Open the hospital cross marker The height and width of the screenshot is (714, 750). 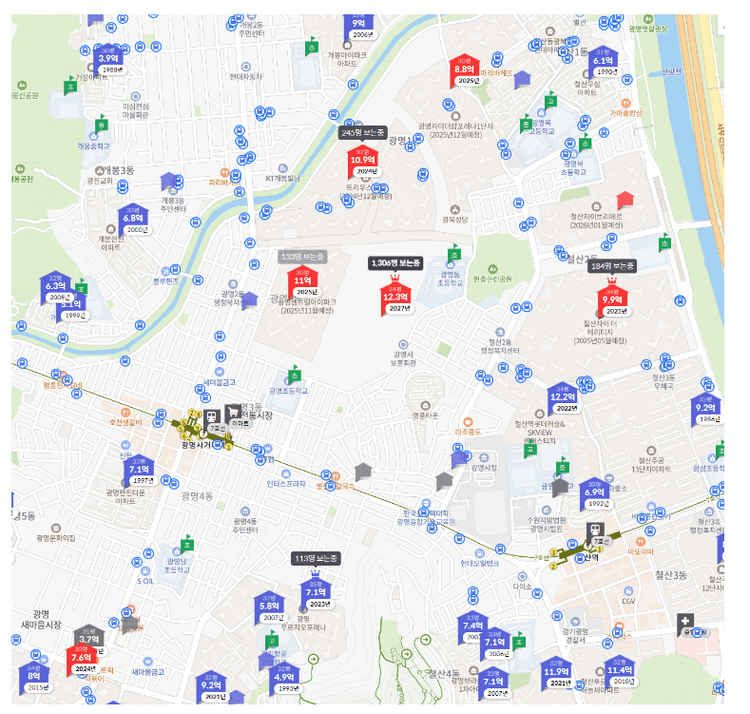(685, 621)
